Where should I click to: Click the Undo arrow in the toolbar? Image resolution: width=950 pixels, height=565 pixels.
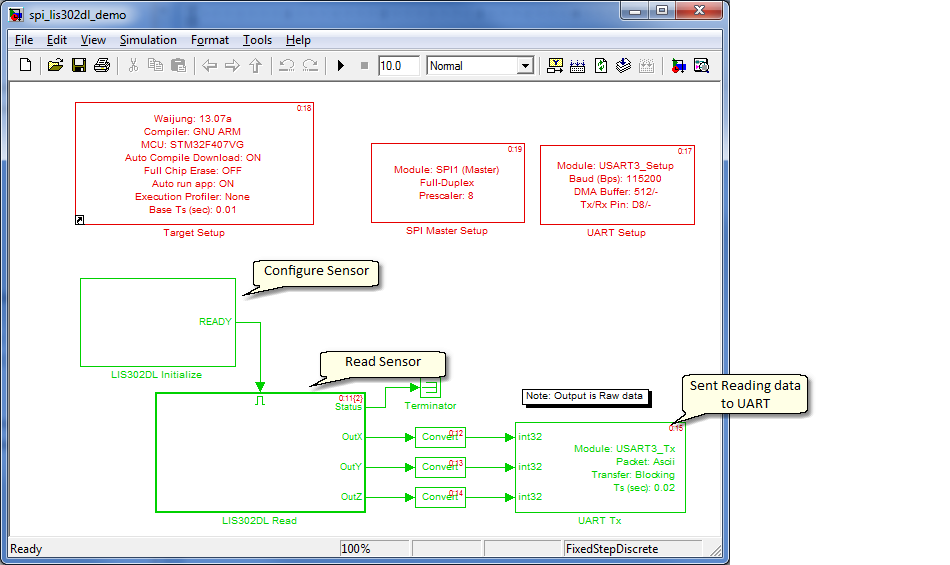[x=287, y=65]
